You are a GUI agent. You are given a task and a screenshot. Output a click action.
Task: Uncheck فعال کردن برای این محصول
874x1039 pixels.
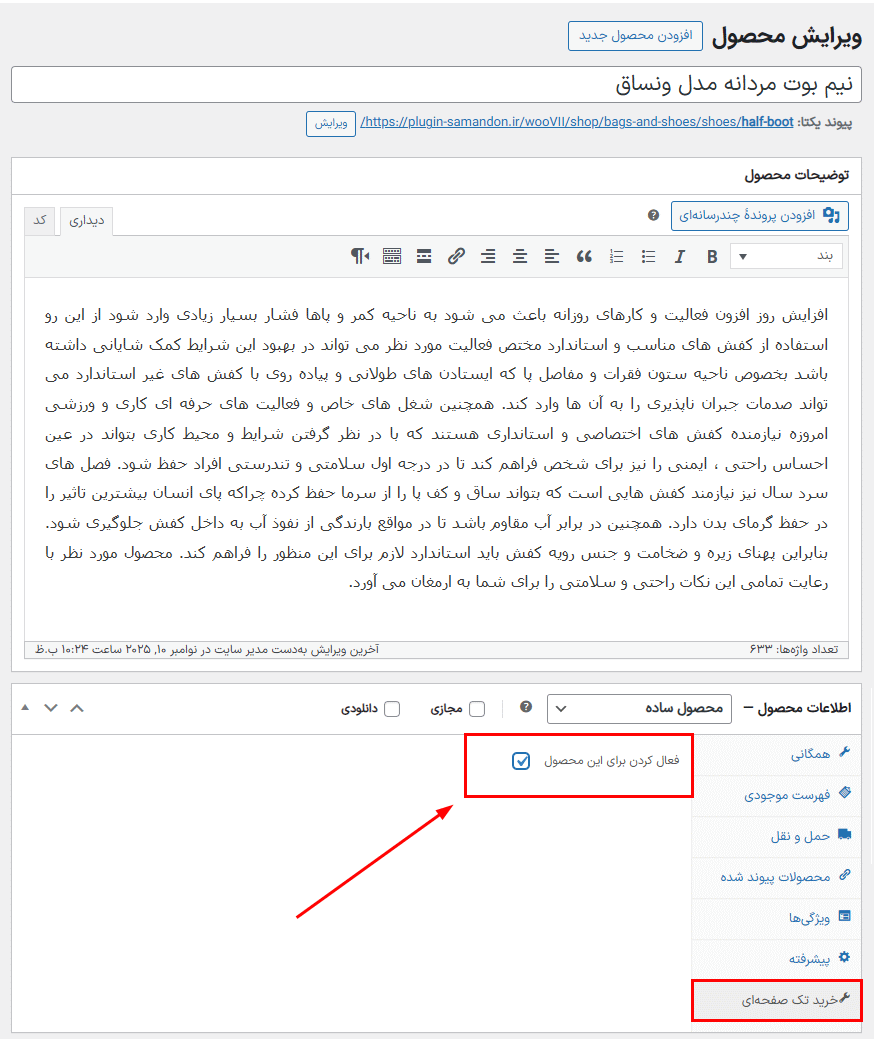[521, 761]
